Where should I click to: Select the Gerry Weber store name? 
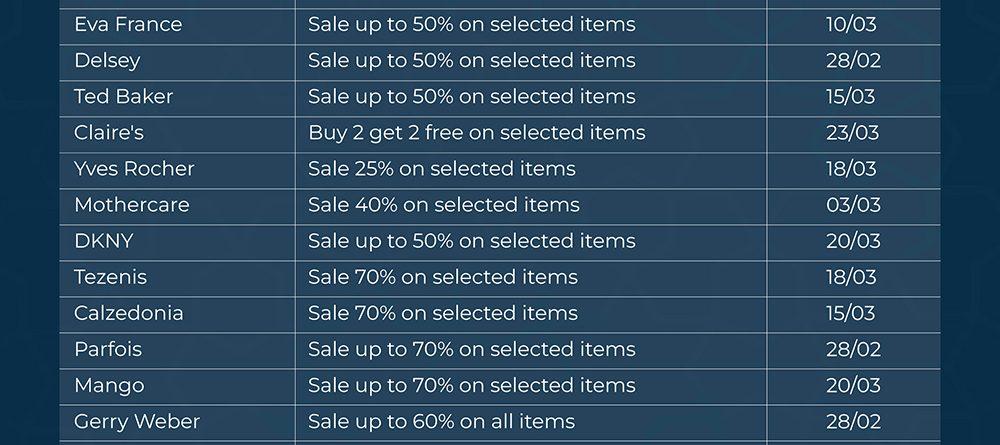137,421
